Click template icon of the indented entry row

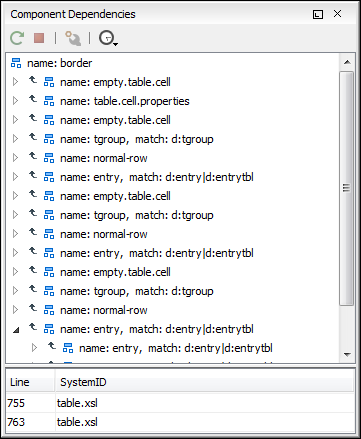[x=68, y=348]
